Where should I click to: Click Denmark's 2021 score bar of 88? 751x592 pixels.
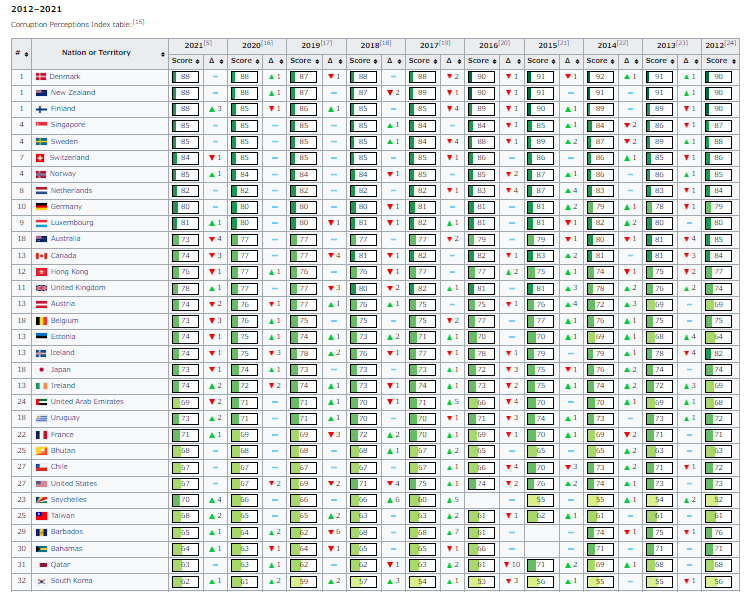[185, 77]
